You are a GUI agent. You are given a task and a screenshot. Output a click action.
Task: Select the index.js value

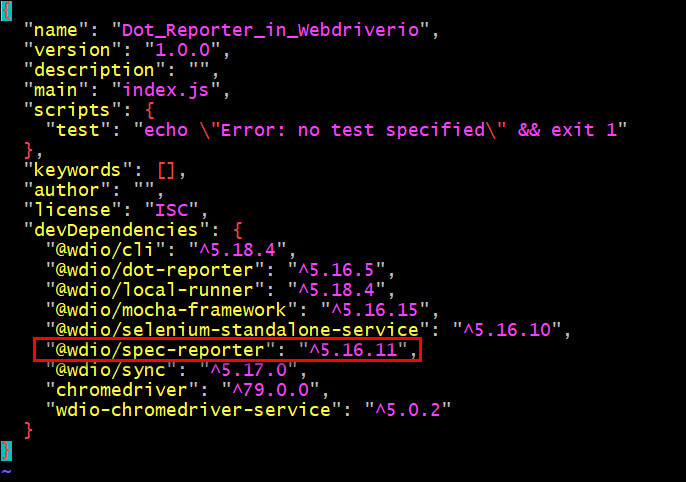166,90
